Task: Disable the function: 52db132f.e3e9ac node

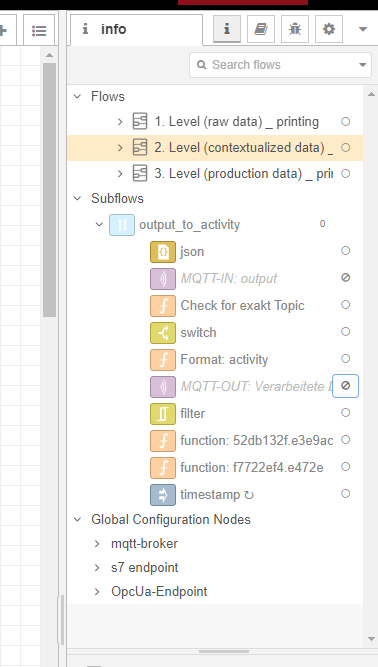Action: coord(346,439)
